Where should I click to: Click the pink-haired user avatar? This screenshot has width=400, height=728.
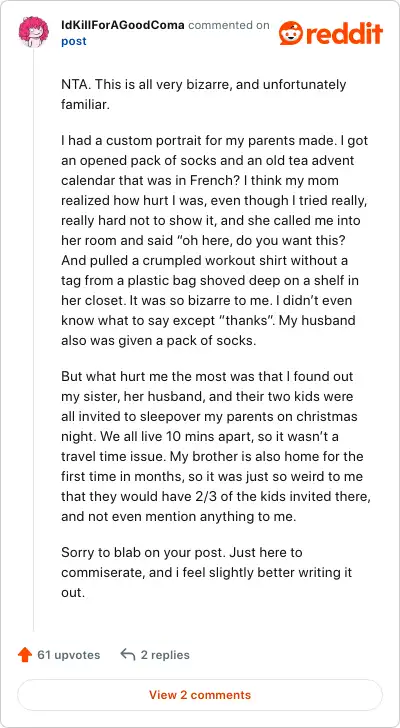coord(33,32)
